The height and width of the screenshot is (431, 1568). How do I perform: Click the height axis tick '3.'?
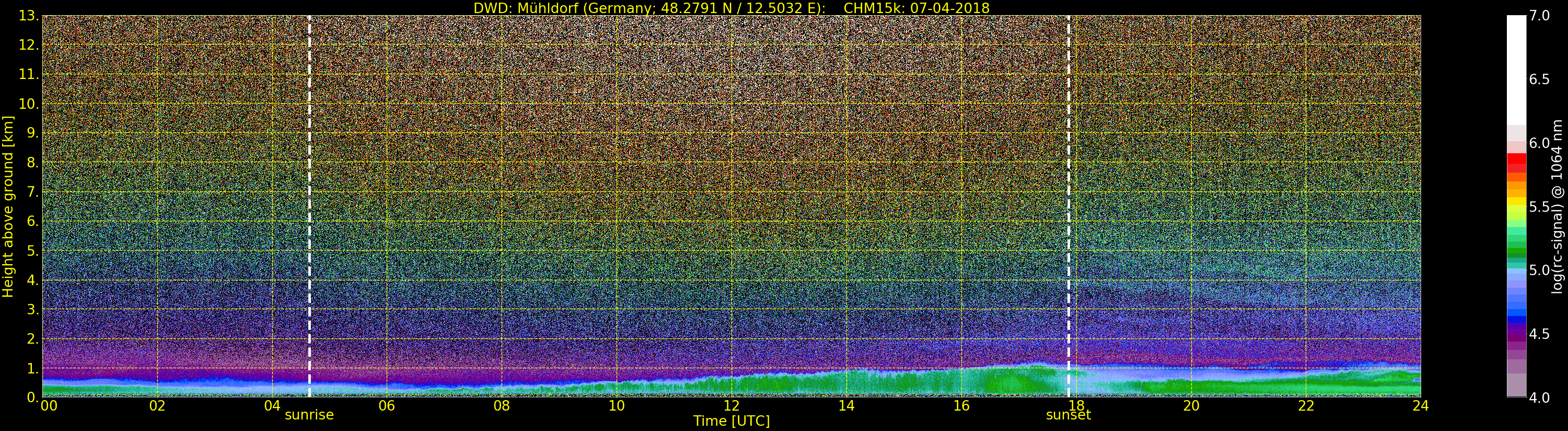(32, 310)
